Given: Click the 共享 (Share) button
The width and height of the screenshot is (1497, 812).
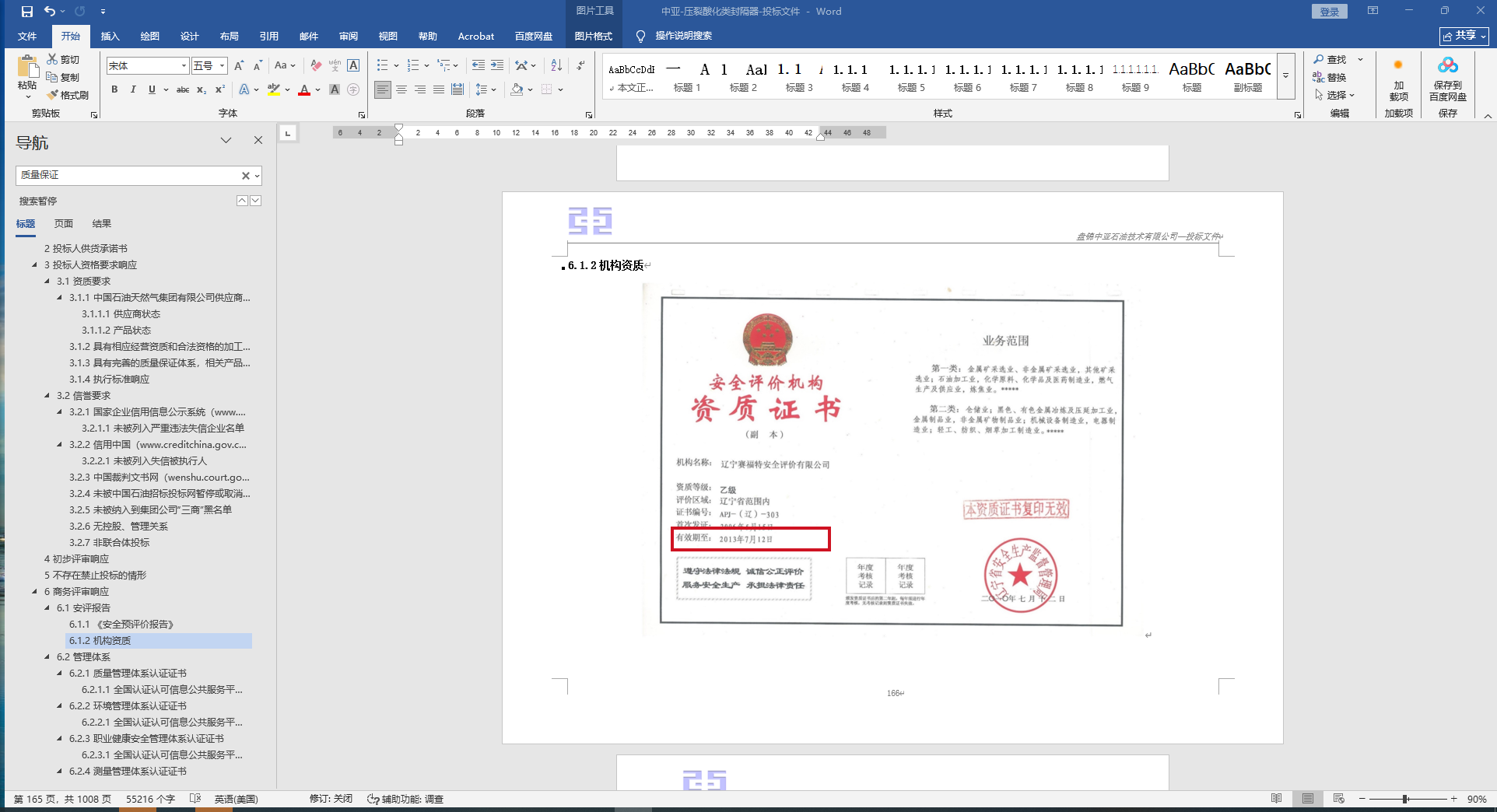Looking at the screenshot, I should (x=1464, y=36).
